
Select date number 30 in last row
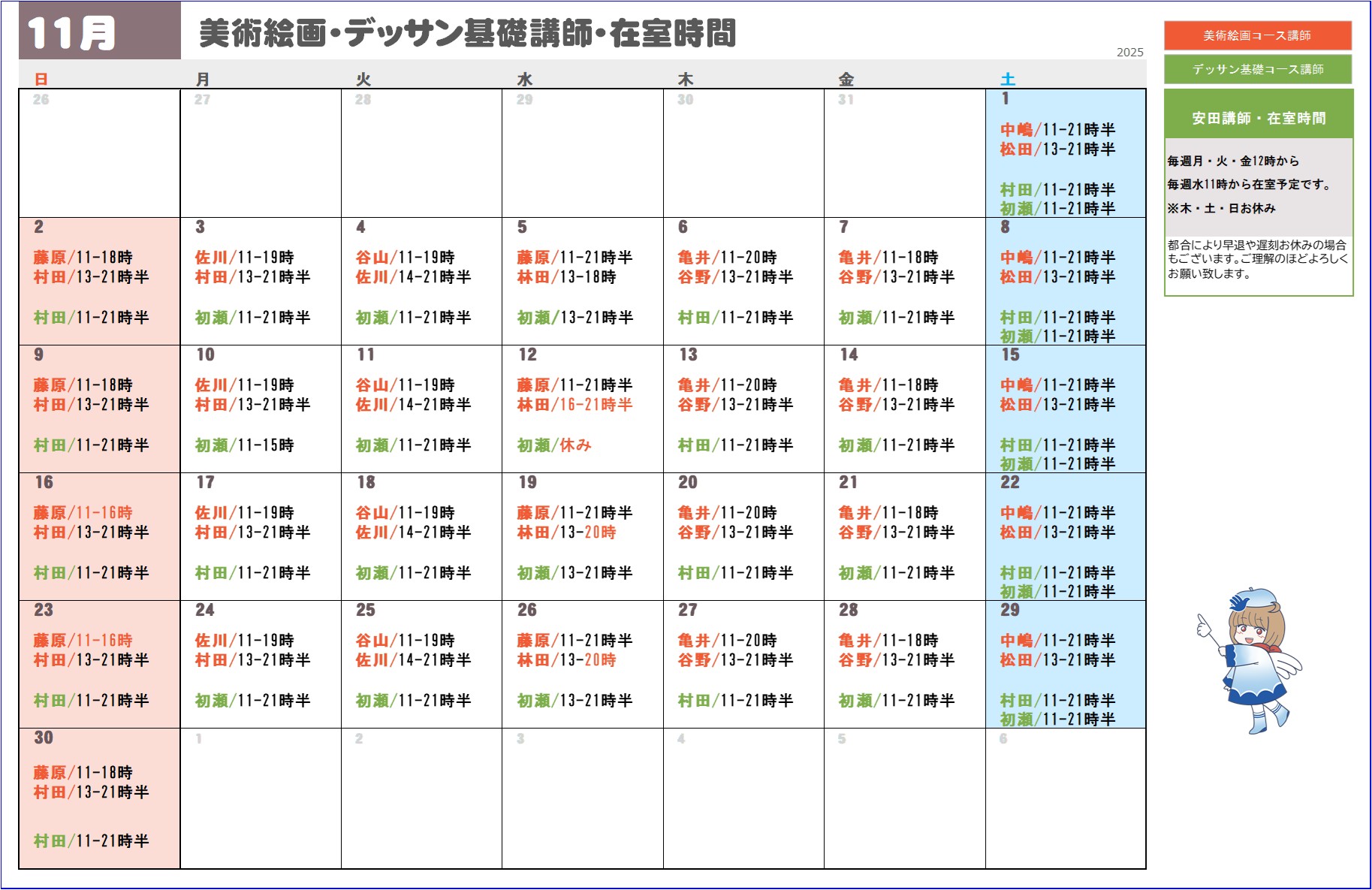[44, 738]
